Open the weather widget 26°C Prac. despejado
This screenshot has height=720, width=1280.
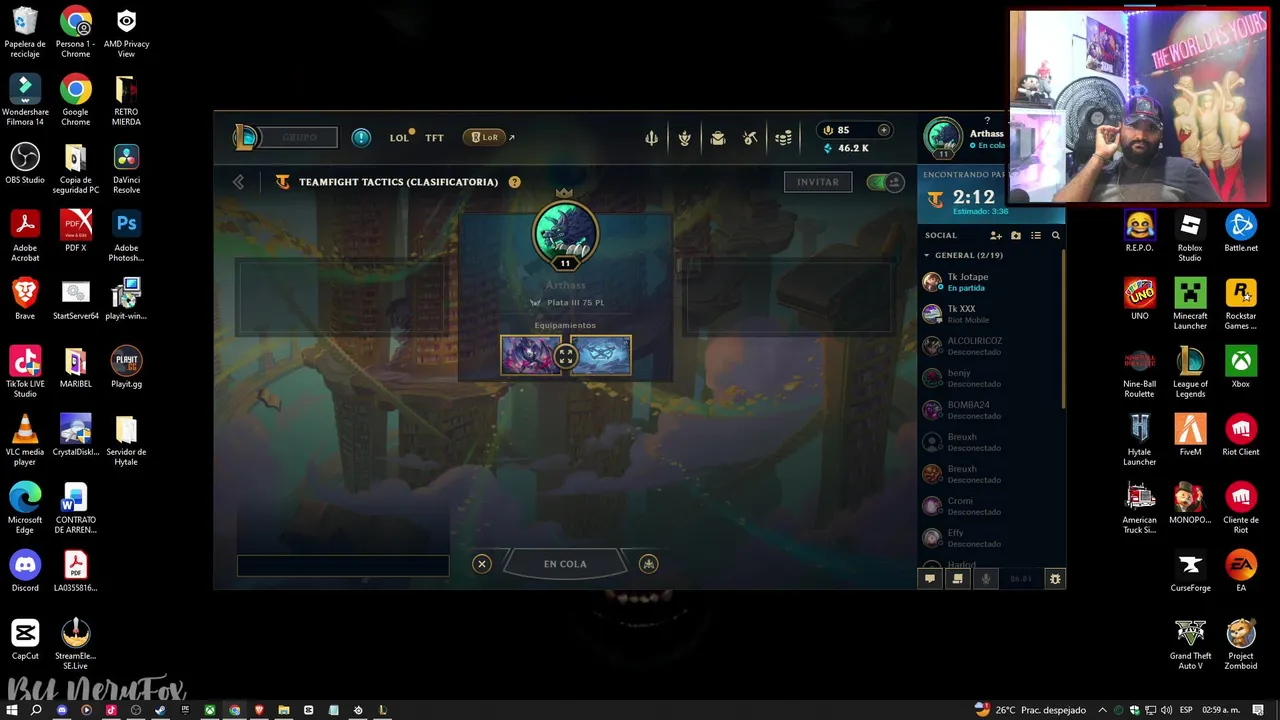[x=1032, y=710]
